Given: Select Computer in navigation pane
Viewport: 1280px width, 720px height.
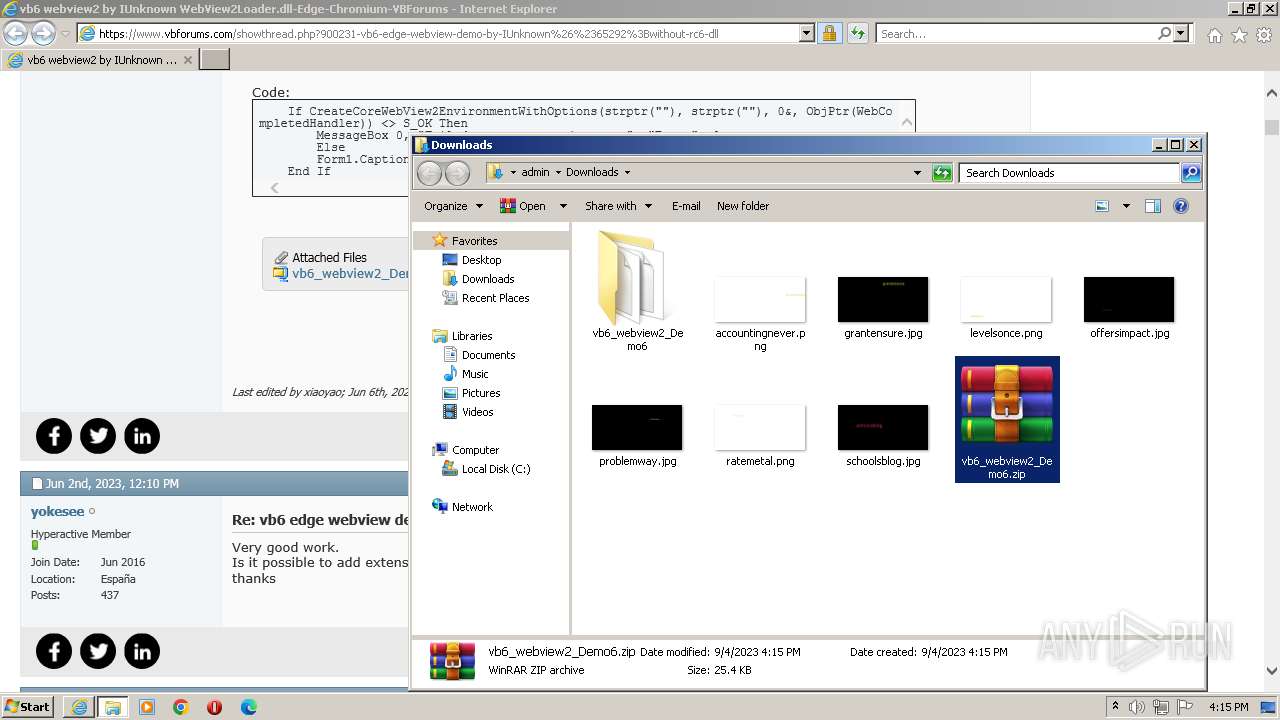Looking at the screenshot, I should [475, 450].
